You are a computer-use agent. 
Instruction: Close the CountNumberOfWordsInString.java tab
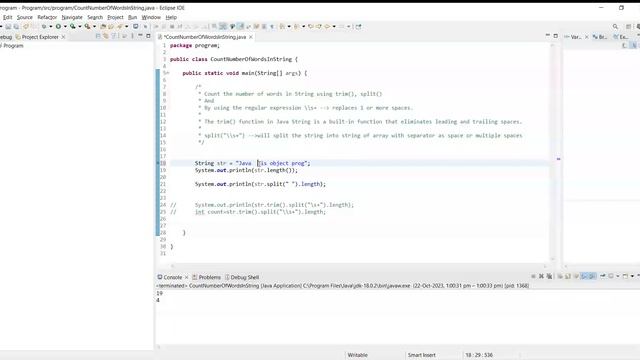pos(251,37)
